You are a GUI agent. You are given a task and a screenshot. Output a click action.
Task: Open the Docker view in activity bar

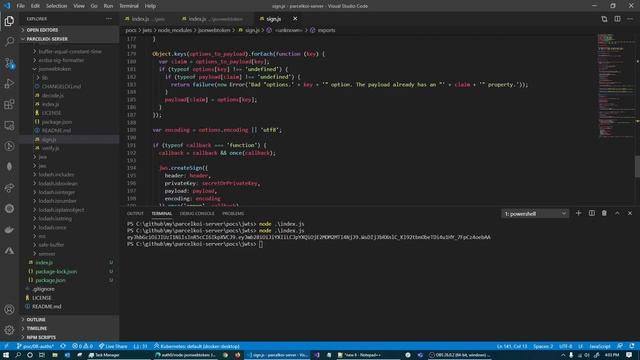tap(9, 230)
